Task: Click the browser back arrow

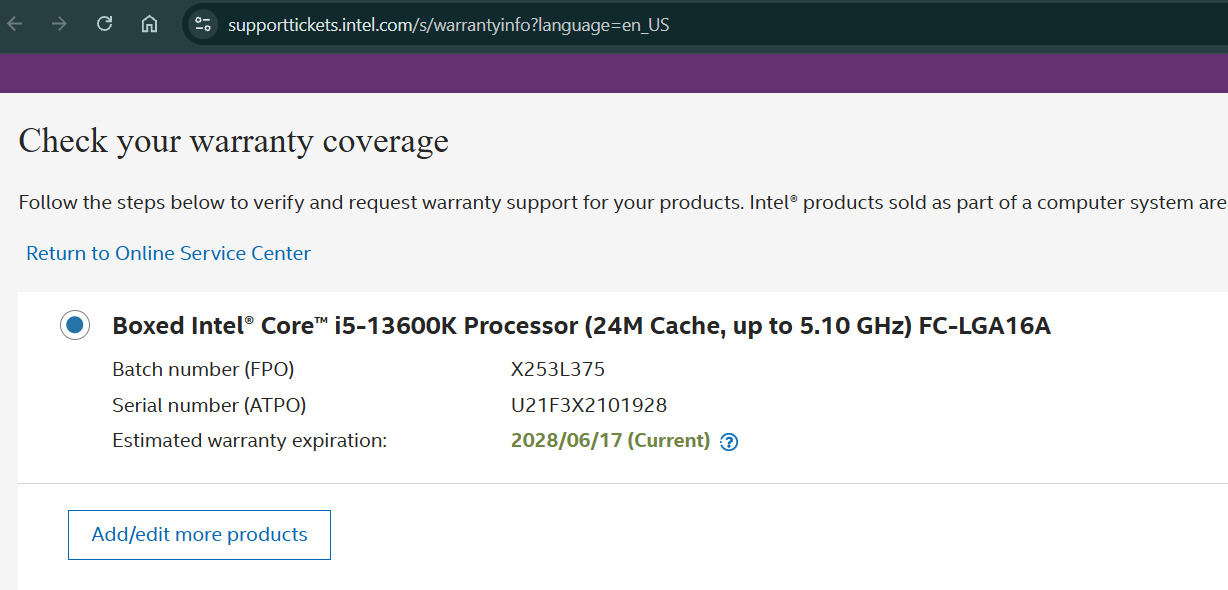Action: coord(15,24)
